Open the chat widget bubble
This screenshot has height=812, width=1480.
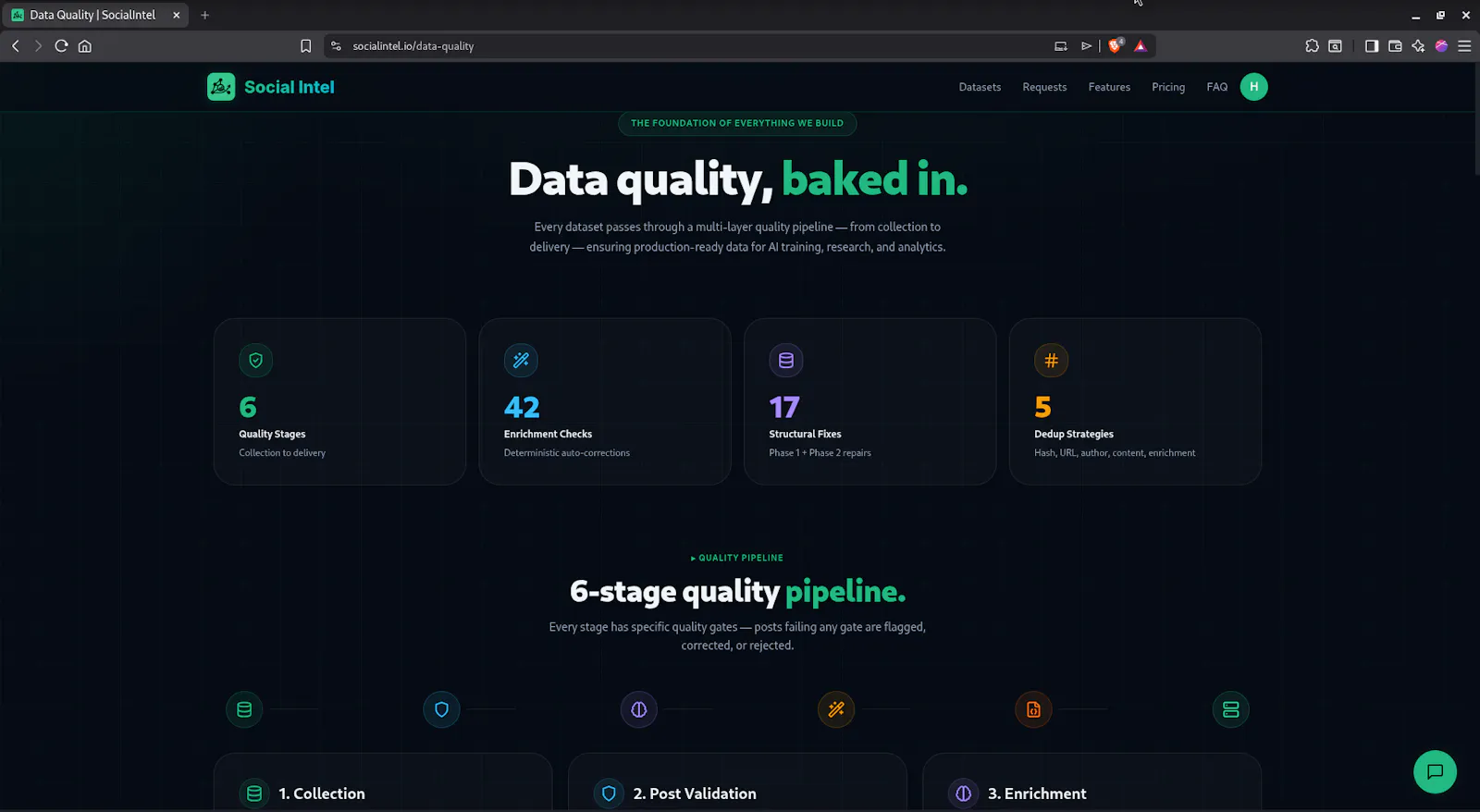1435,771
